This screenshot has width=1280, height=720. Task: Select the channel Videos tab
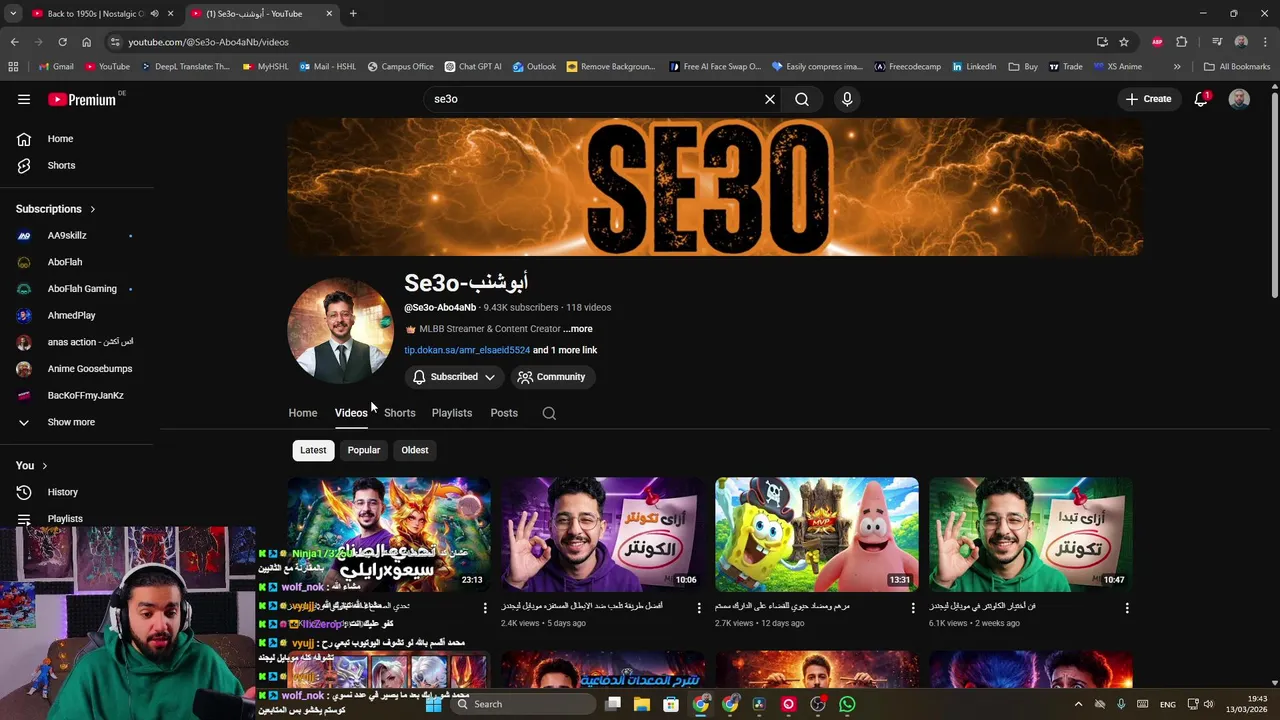[351, 413]
